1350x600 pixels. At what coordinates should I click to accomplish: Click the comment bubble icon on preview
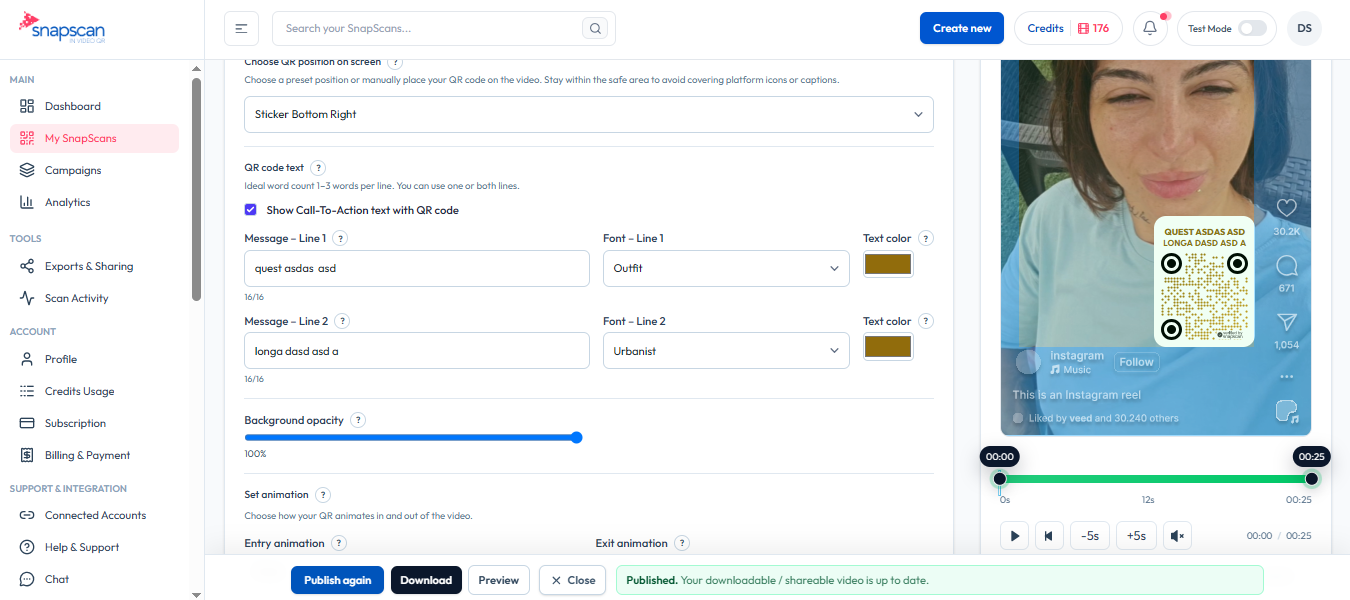coord(1287,265)
